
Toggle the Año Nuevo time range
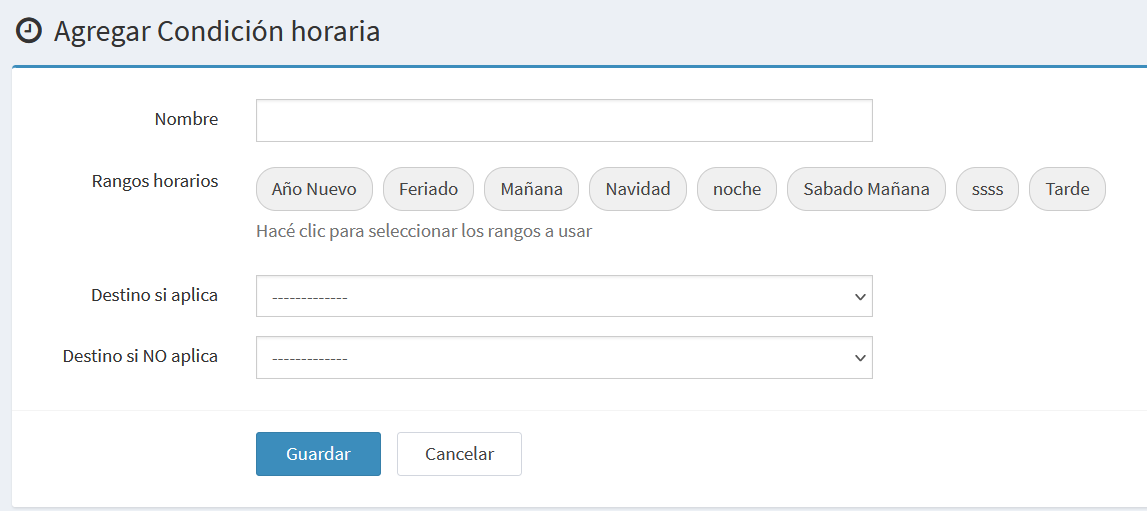pyautogui.click(x=314, y=189)
